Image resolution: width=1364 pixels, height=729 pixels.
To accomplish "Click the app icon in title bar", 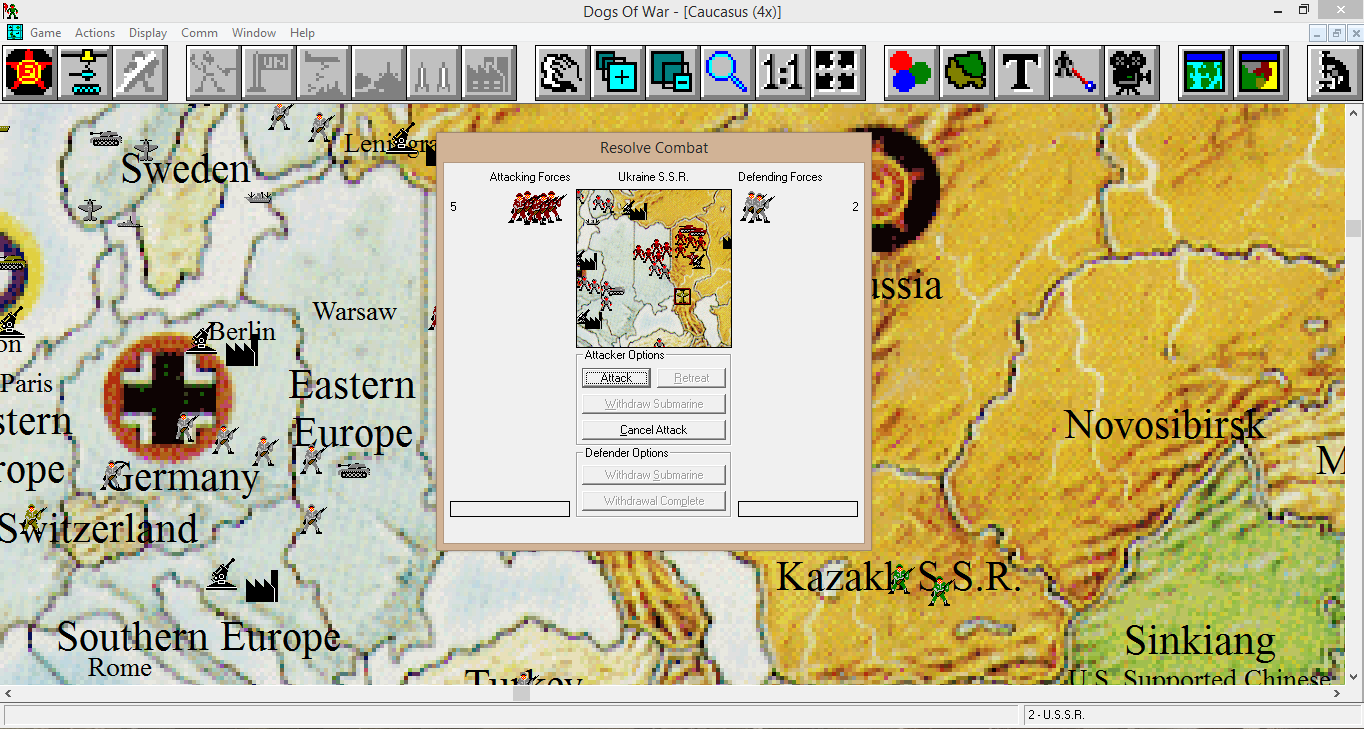I will (x=11, y=11).
